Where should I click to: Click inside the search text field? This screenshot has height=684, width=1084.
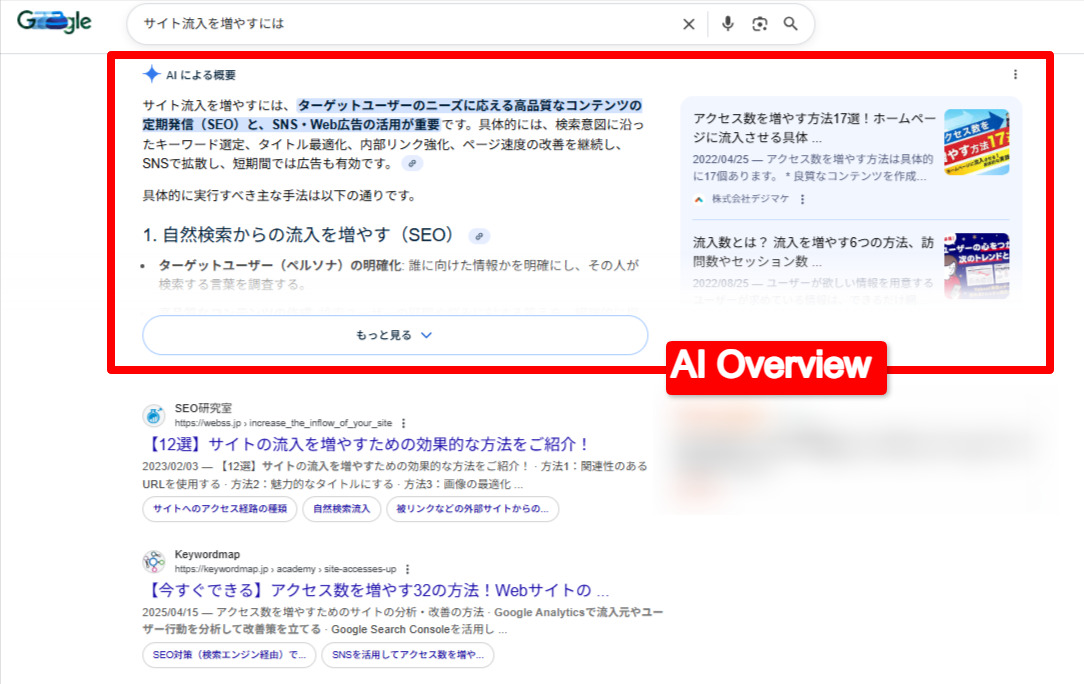[x=400, y=24]
